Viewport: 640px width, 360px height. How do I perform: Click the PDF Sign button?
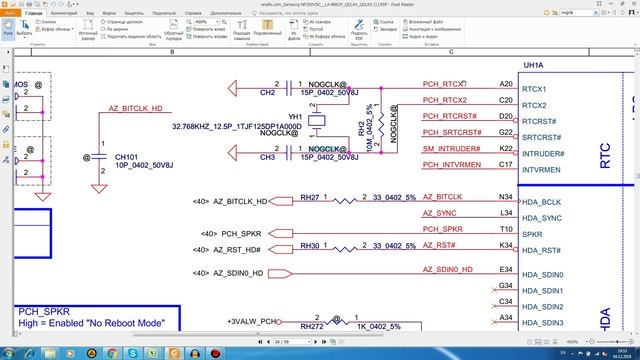[359, 29]
